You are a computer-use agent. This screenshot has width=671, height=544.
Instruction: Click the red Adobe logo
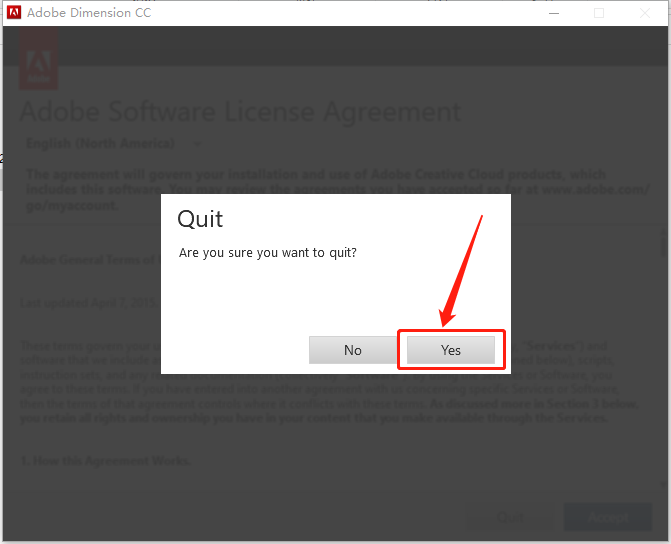click(x=39, y=59)
